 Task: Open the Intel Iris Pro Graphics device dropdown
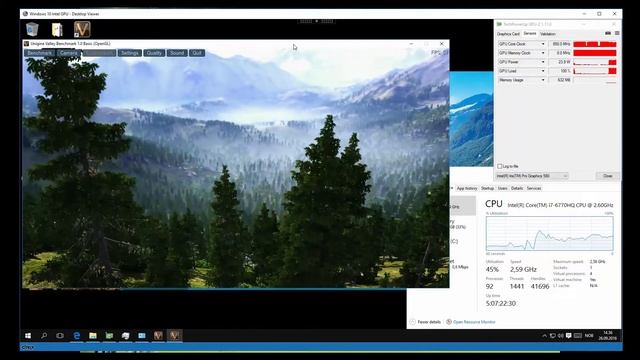point(532,176)
